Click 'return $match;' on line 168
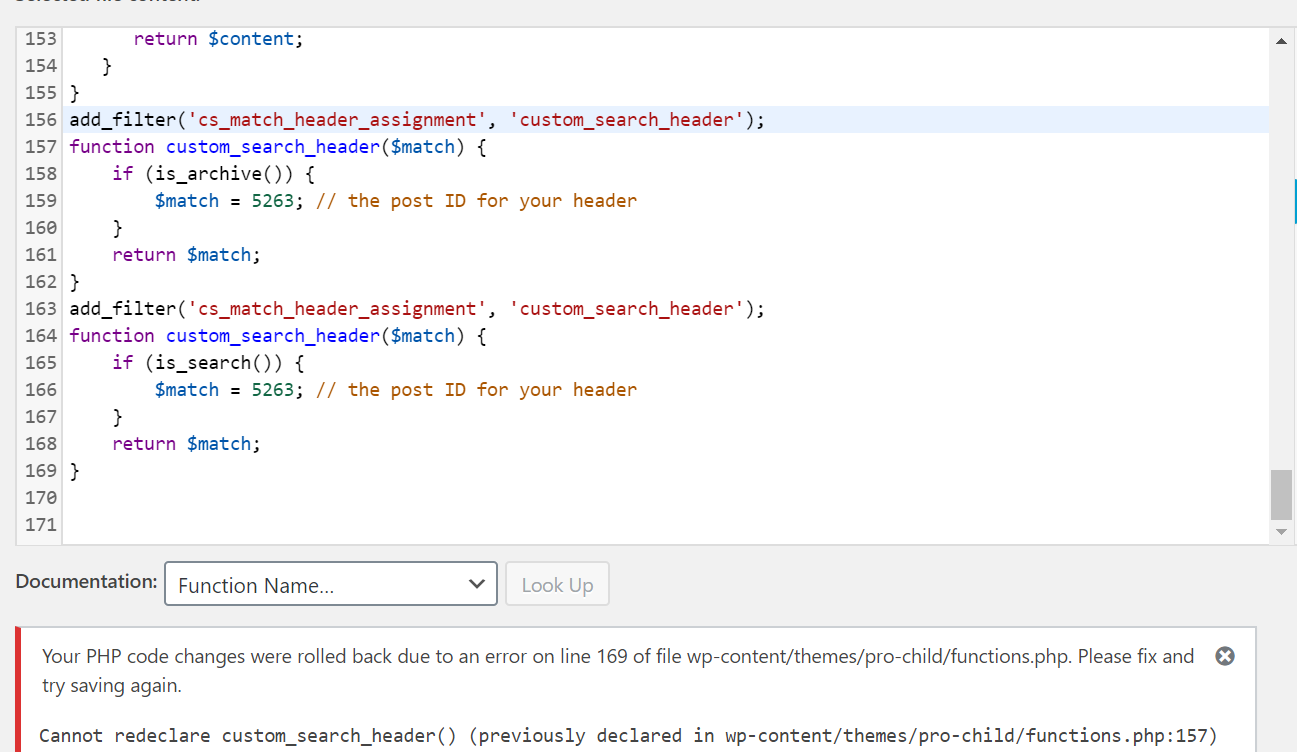Image resolution: width=1297 pixels, height=752 pixels. 186,444
